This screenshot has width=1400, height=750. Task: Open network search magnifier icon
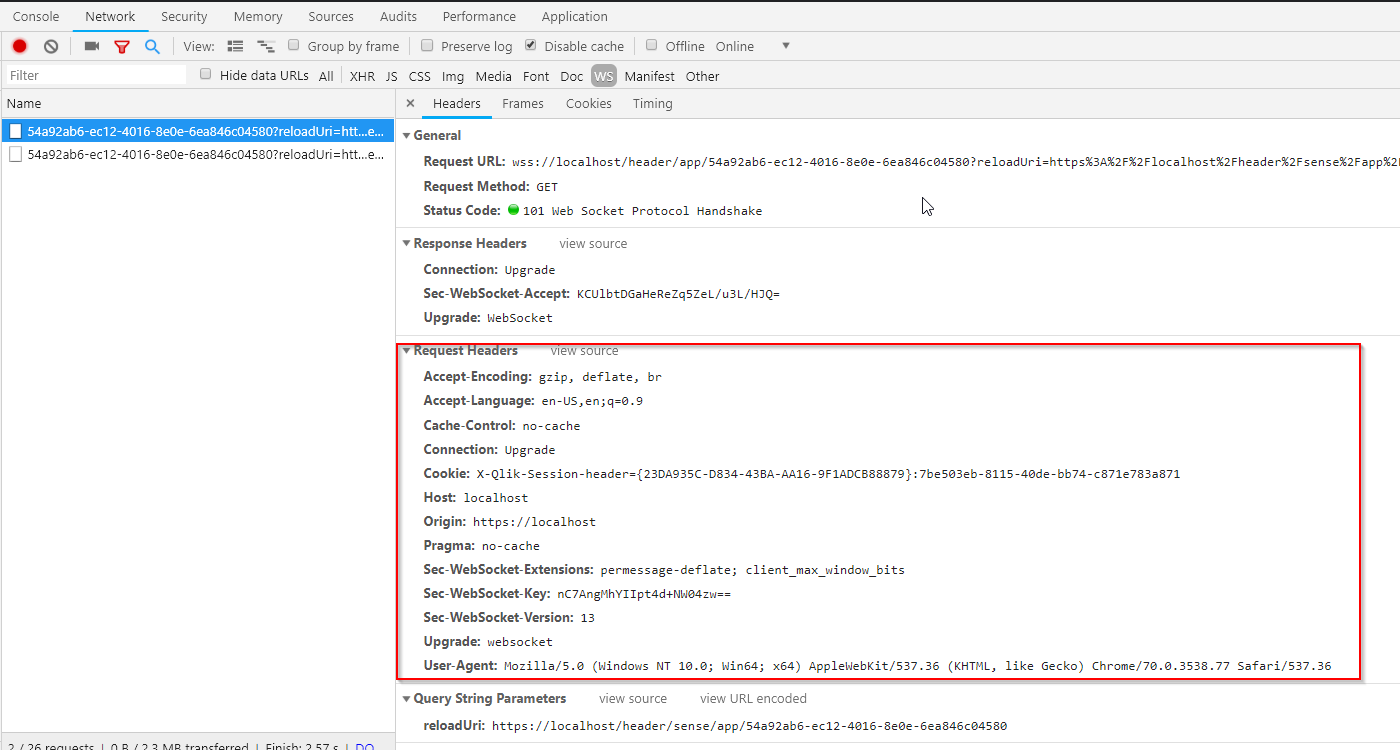(x=152, y=46)
